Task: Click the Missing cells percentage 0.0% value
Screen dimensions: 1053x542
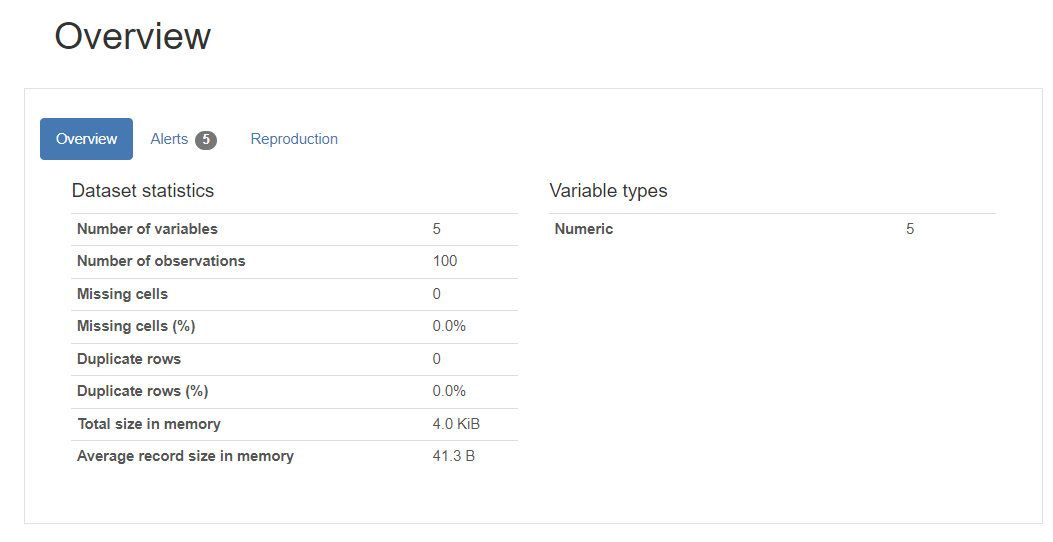Action: 449,326
